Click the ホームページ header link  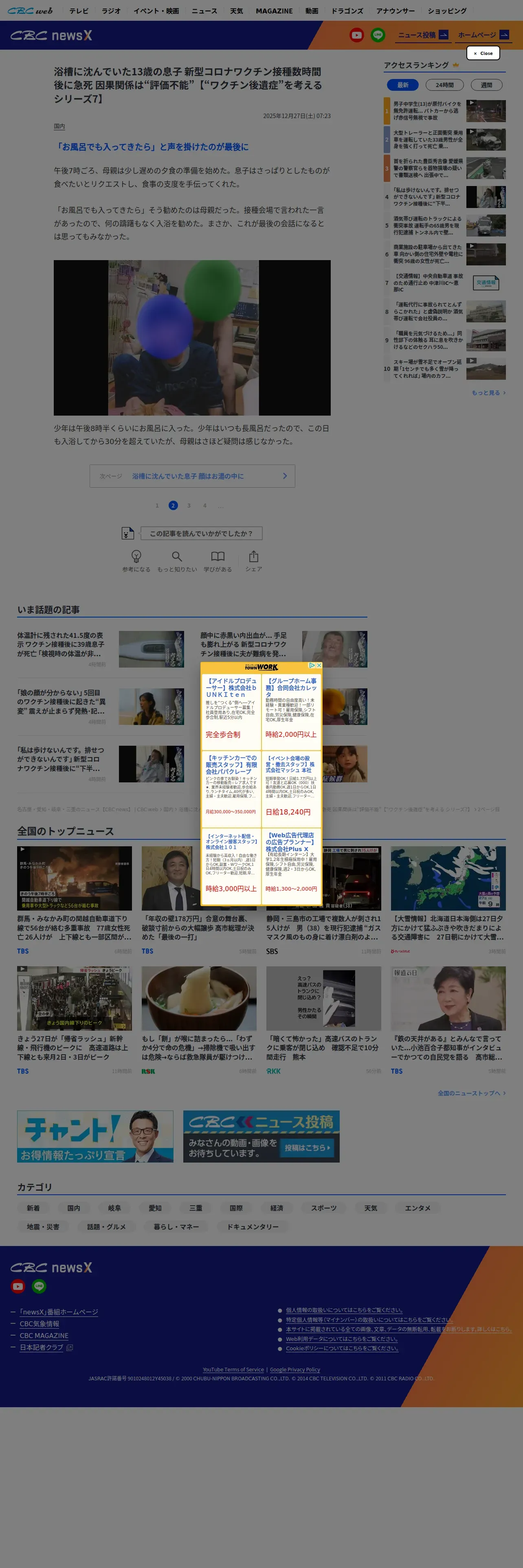[x=484, y=35]
